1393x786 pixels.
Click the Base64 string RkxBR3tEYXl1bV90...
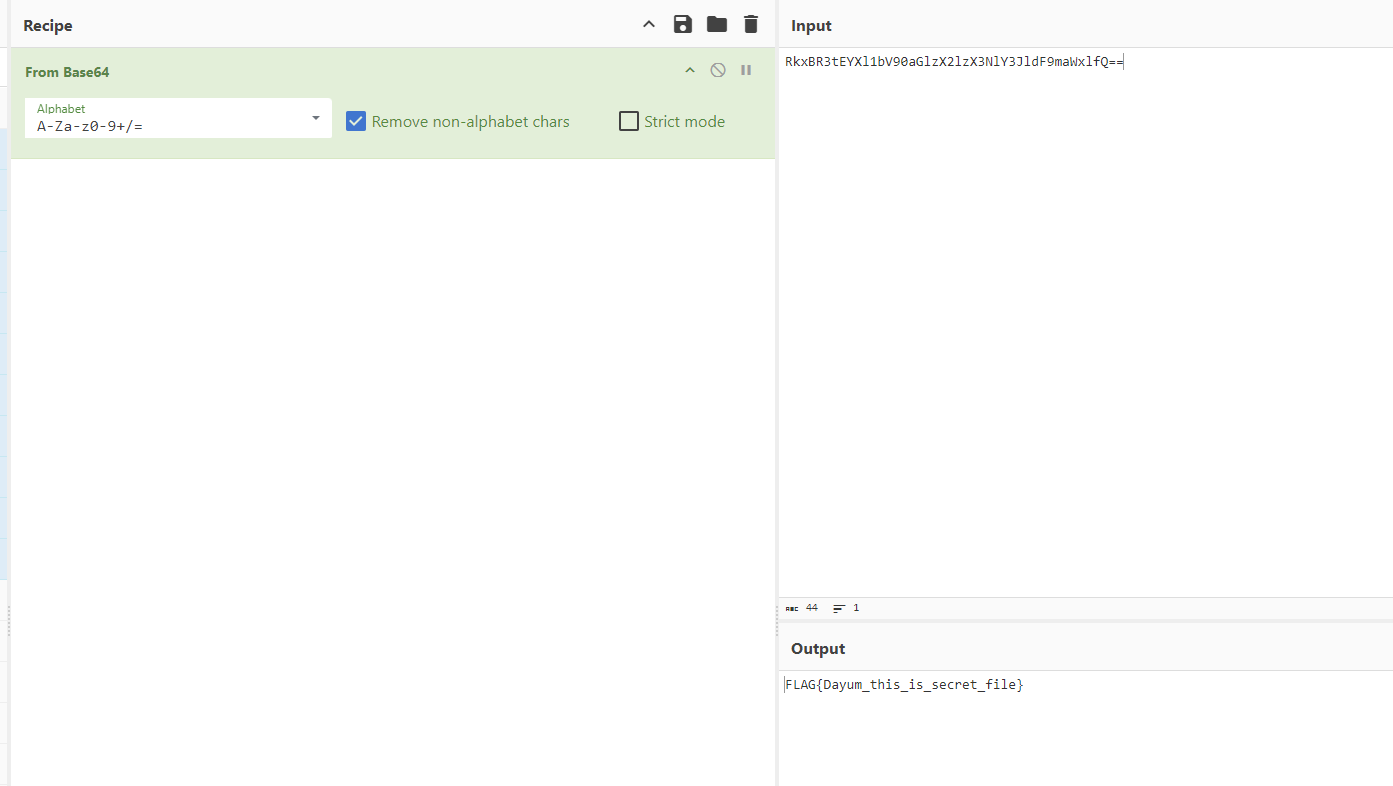tap(847, 62)
